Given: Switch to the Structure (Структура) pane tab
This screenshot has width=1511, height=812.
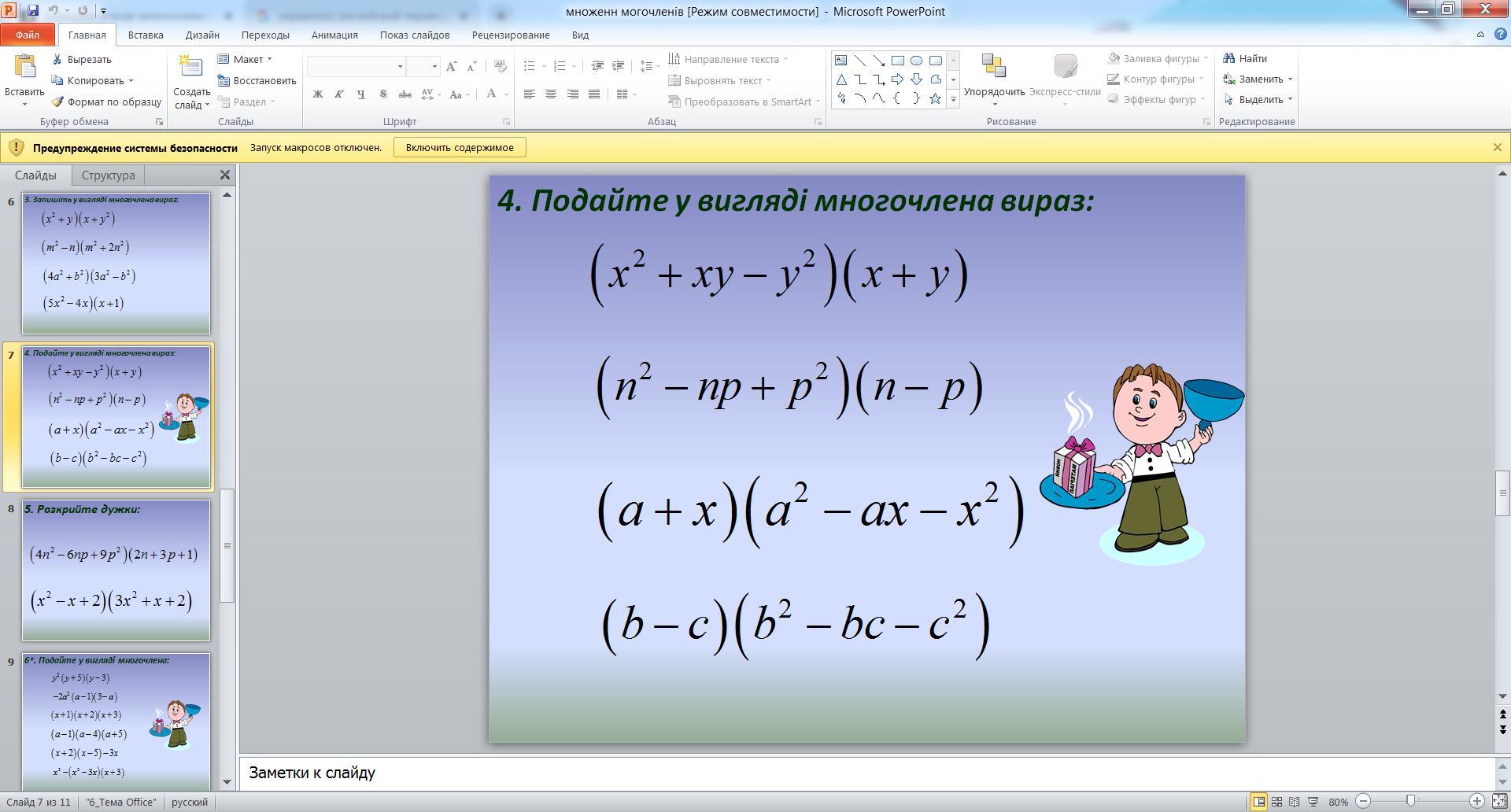Looking at the screenshot, I should point(108,175).
